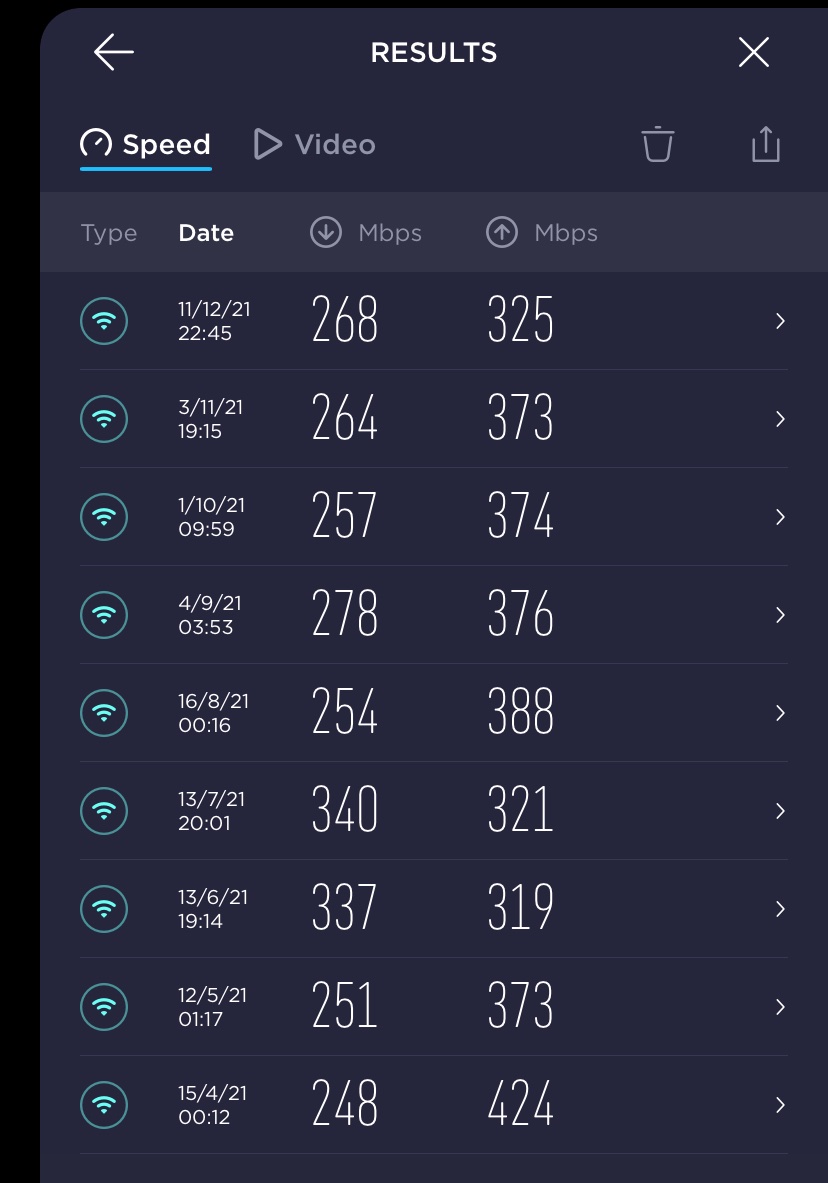Go back using the left arrow

click(x=114, y=52)
